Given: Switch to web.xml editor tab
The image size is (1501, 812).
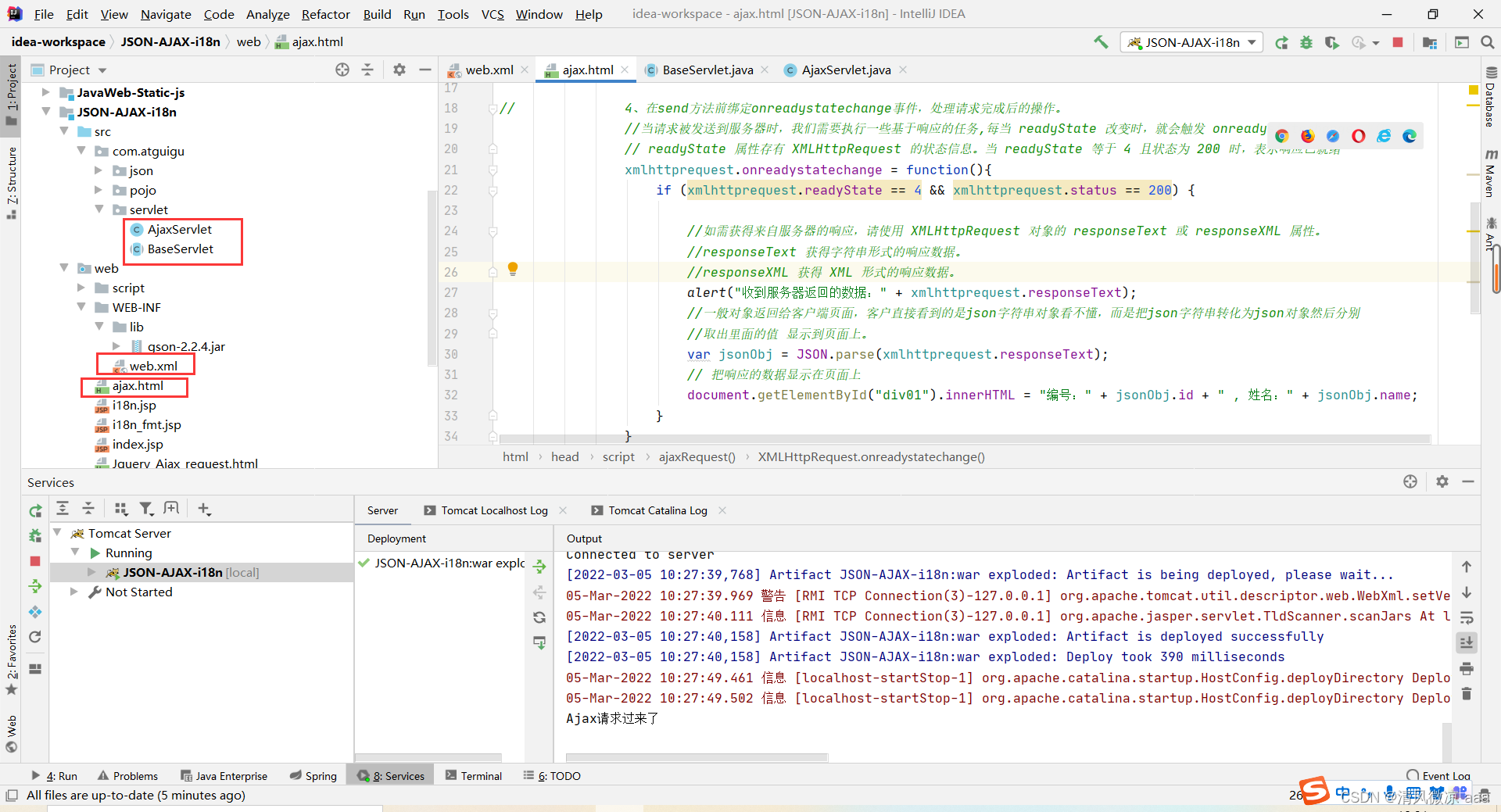Looking at the screenshot, I should click(489, 70).
